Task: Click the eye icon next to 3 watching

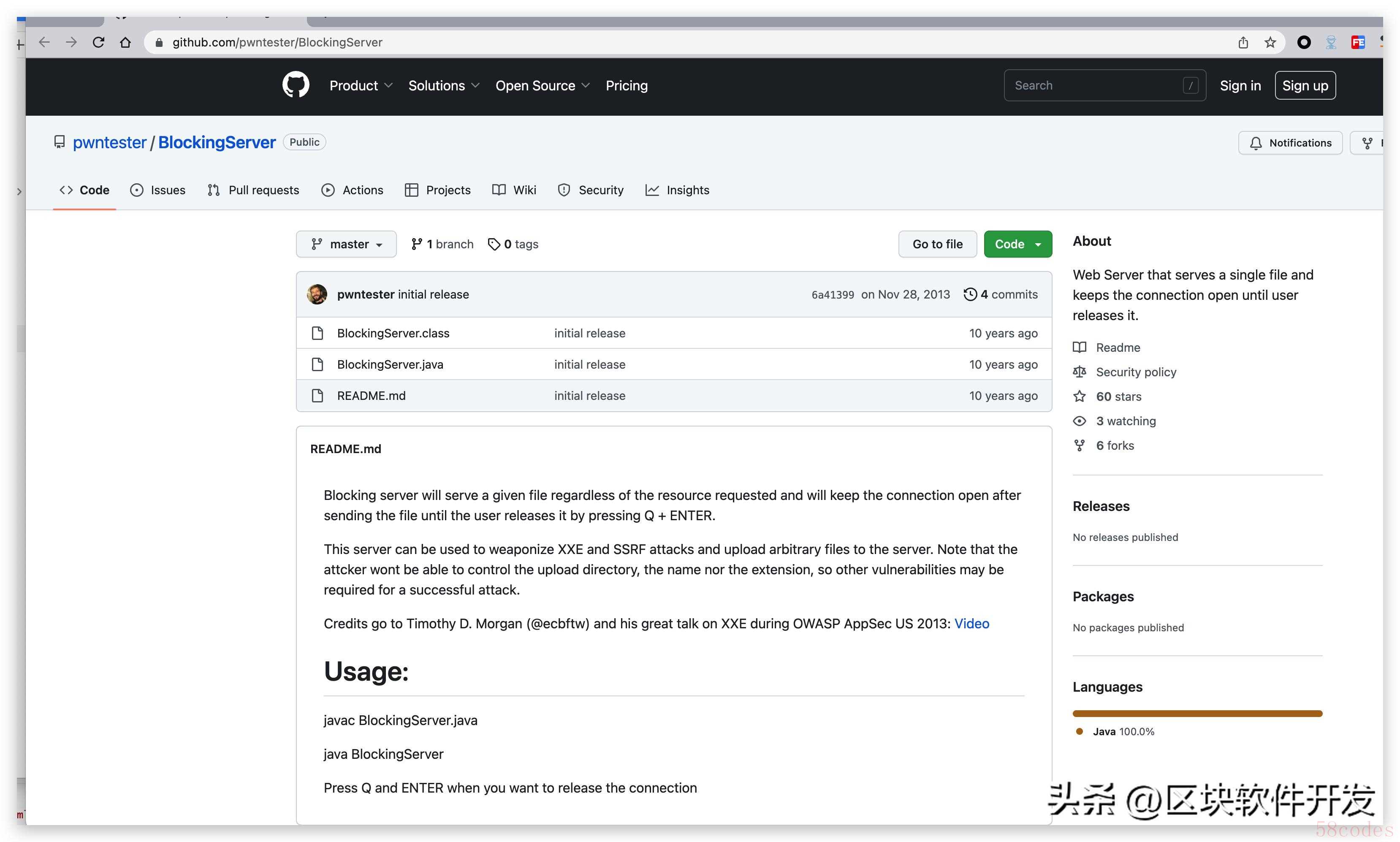Action: [x=1080, y=421]
